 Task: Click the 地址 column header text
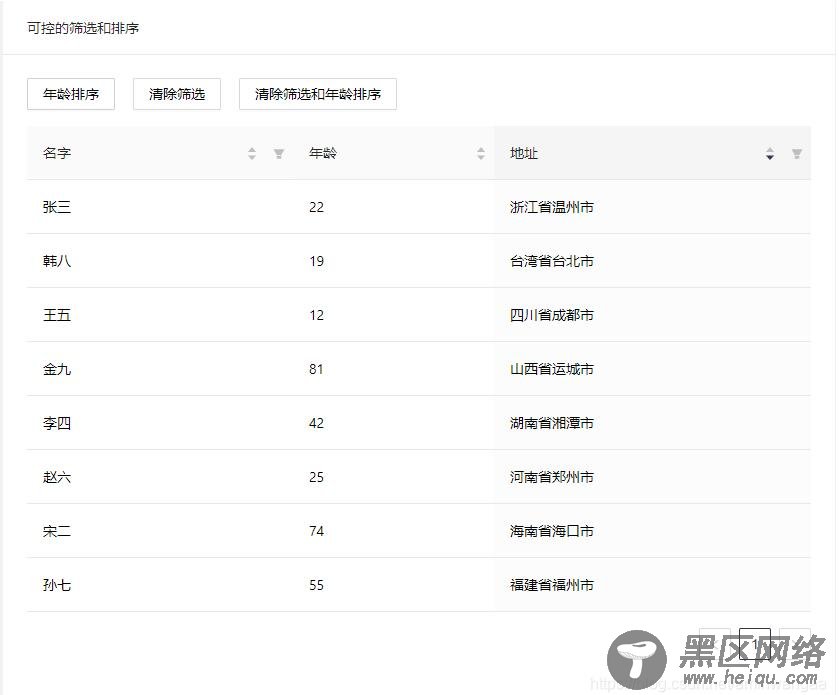[x=524, y=154]
